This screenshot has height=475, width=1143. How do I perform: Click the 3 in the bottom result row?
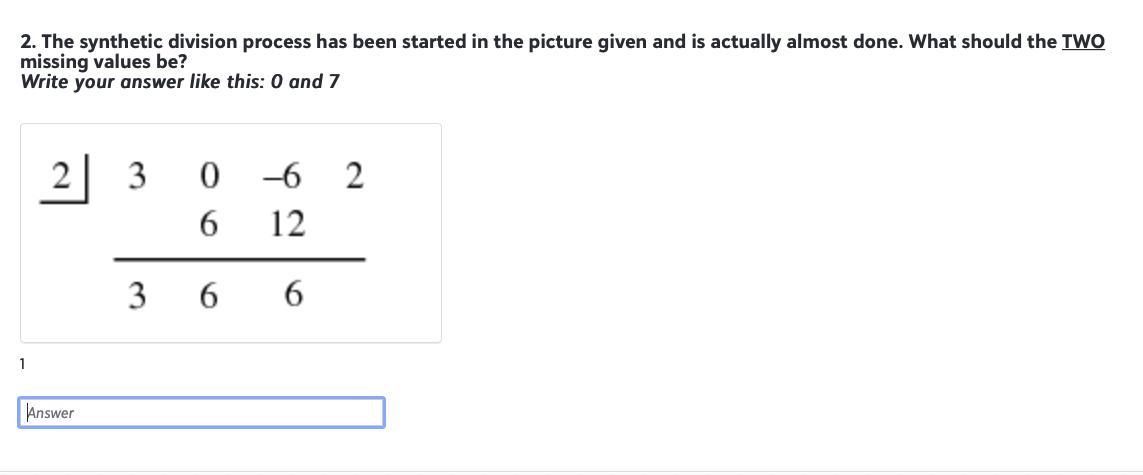pos(136,296)
